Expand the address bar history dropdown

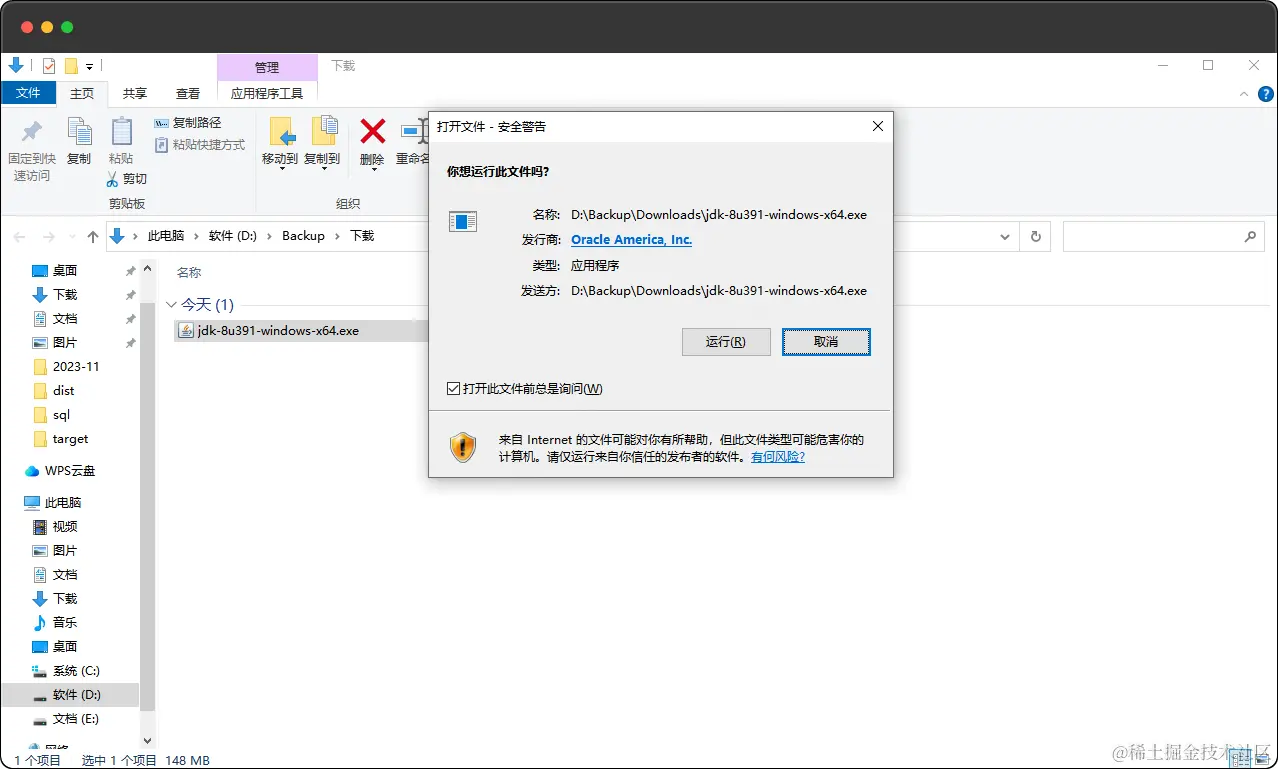1005,237
